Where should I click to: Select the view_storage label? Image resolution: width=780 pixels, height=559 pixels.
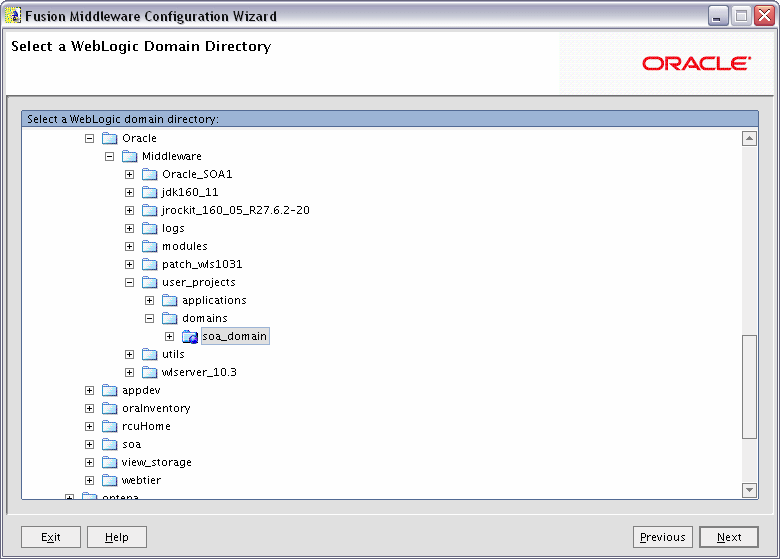pyautogui.click(x=157, y=463)
